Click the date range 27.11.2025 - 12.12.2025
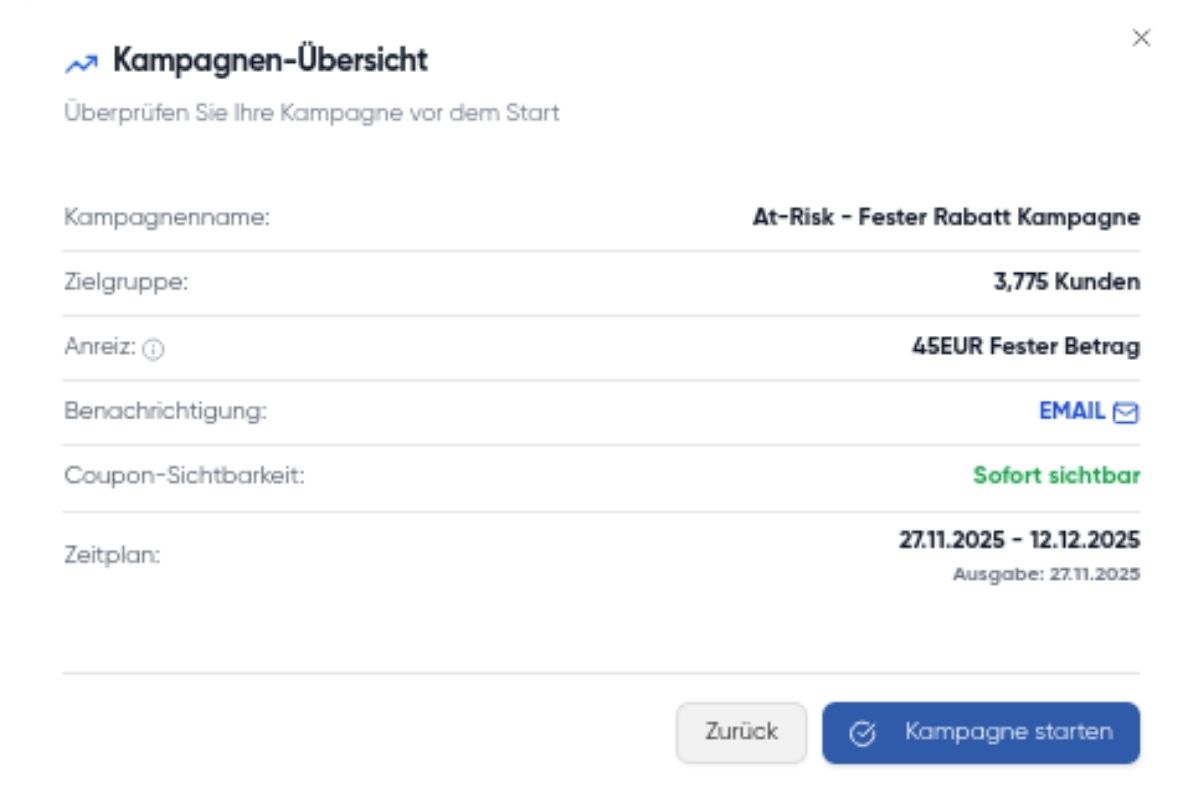This screenshot has height=800, width=1200. tap(1019, 540)
